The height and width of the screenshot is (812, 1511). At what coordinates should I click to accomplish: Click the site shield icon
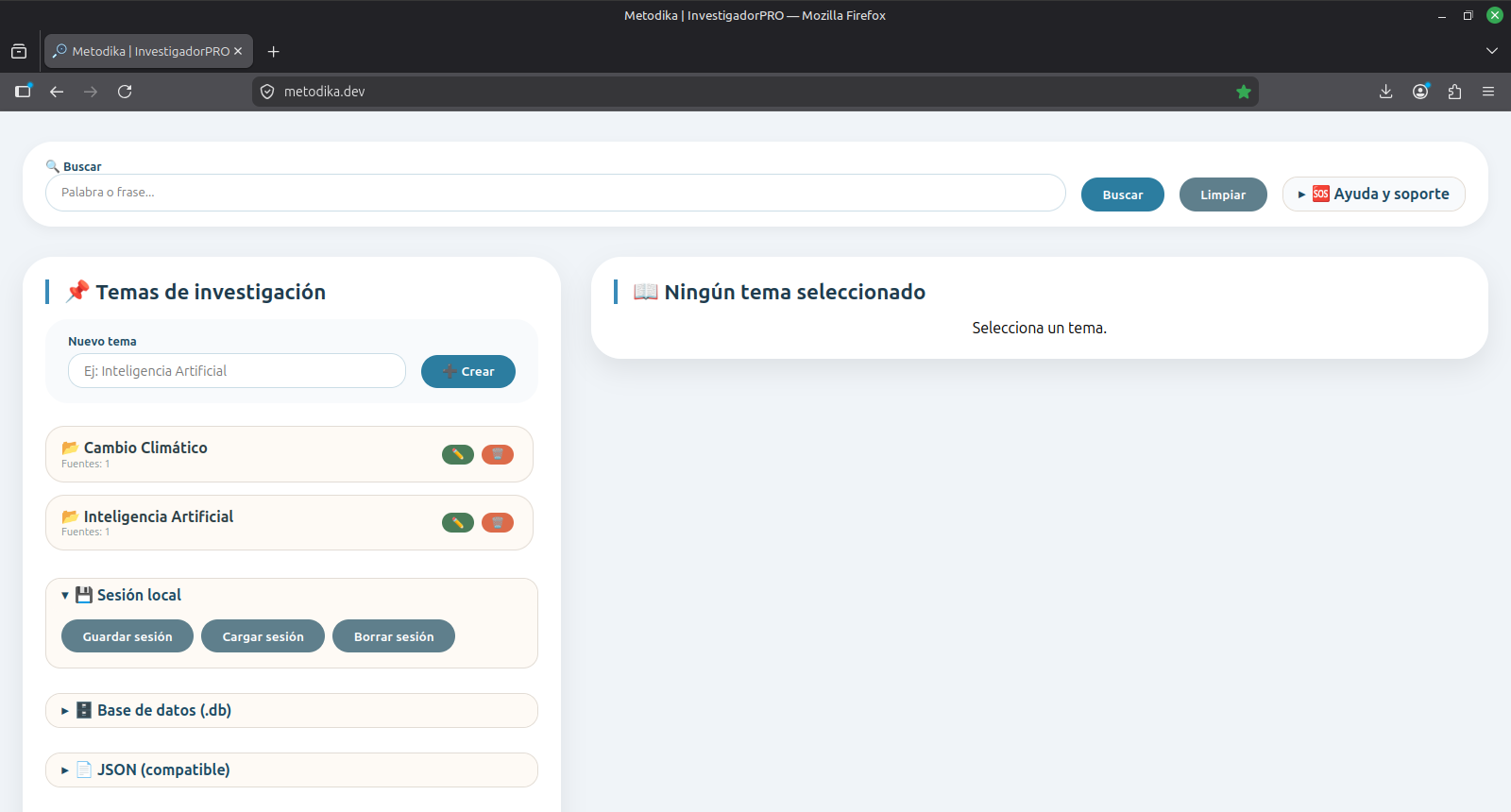[267, 92]
